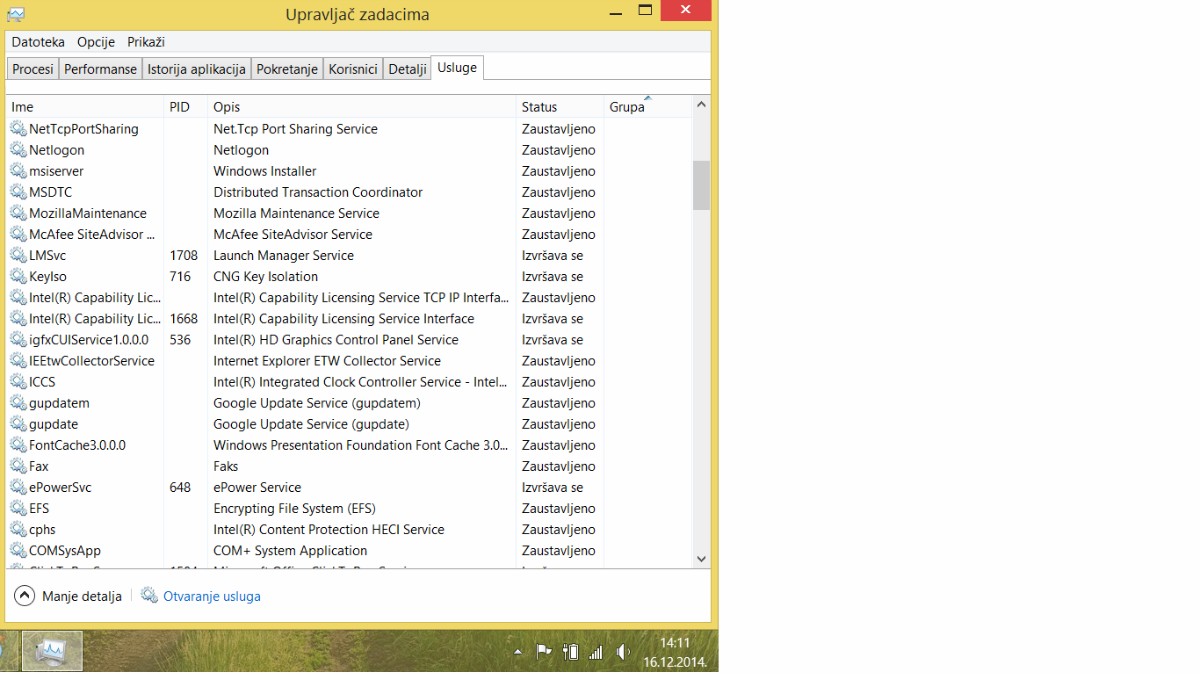Click the service icon beside LMSvc
The image size is (1200, 674).
pyautogui.click(x=18, y=255)
